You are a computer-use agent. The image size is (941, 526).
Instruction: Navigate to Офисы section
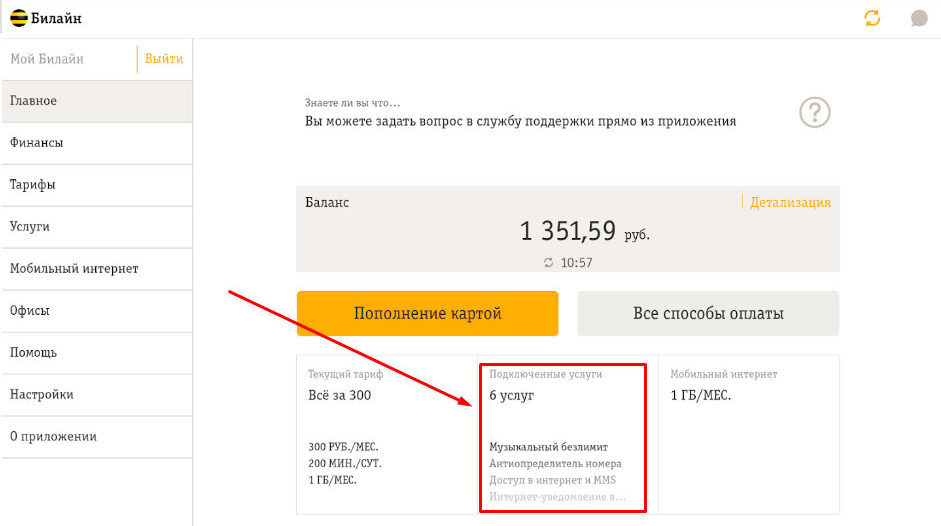pyautogui.click(x=96, y=311)
